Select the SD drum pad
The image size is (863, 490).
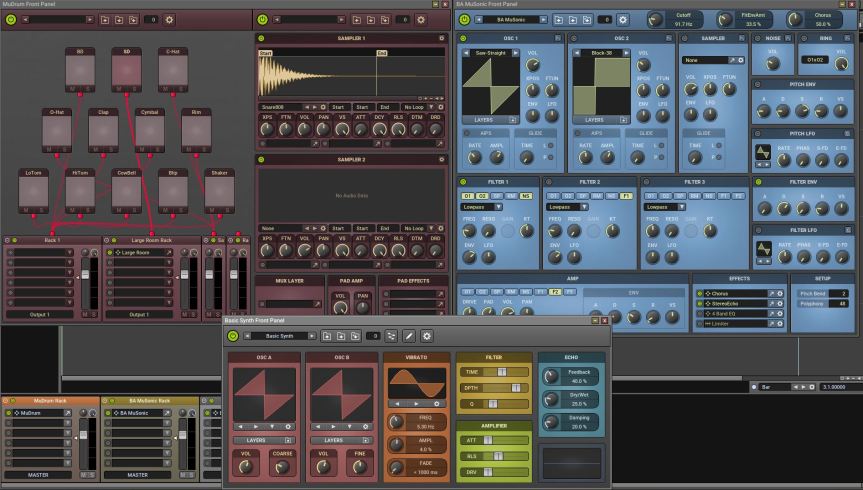127,69
